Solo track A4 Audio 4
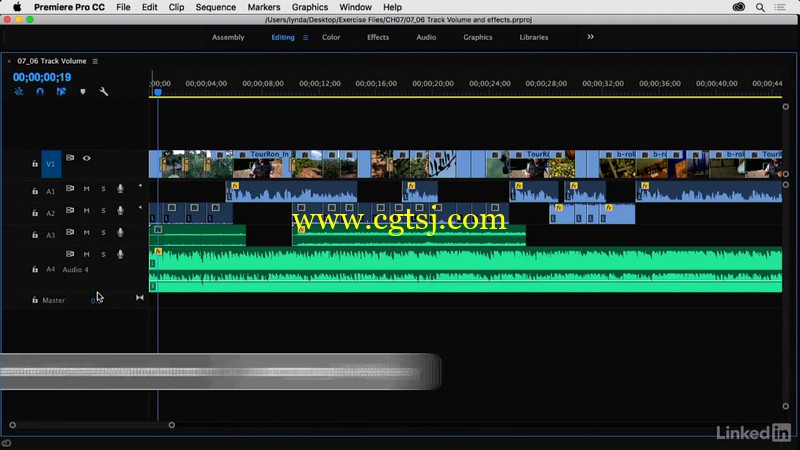 coord(103,254)
